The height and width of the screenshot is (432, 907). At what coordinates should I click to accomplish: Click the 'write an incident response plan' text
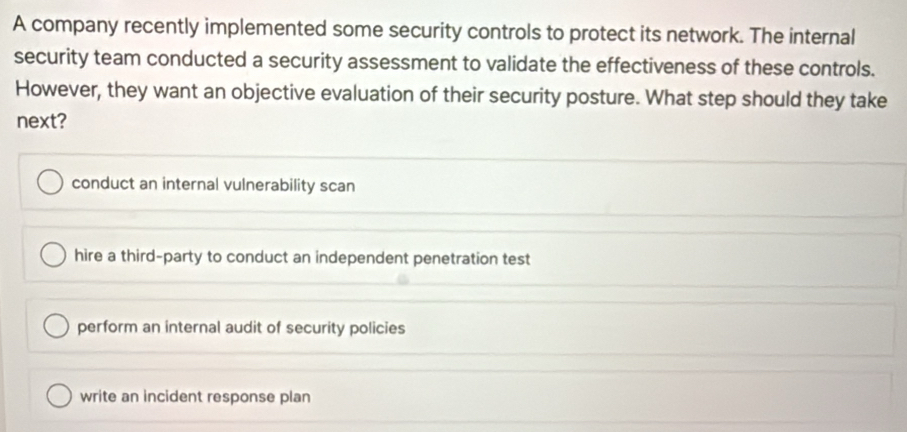[195, 395]
